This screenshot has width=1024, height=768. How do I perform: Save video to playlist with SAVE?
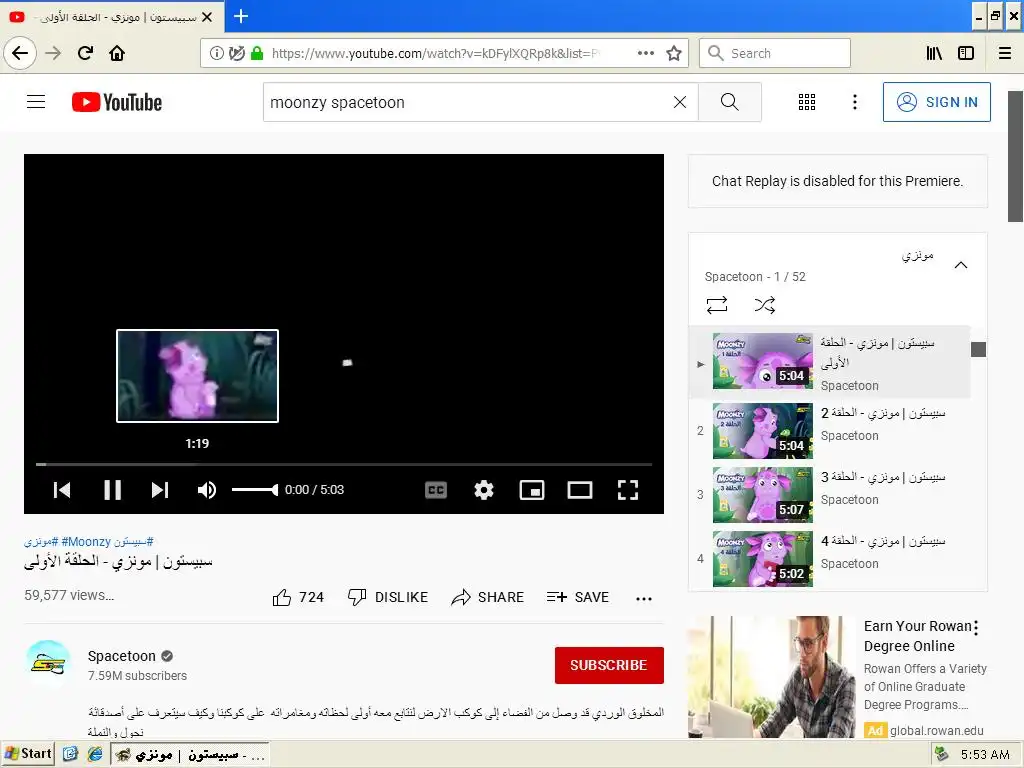coord(578,597)
